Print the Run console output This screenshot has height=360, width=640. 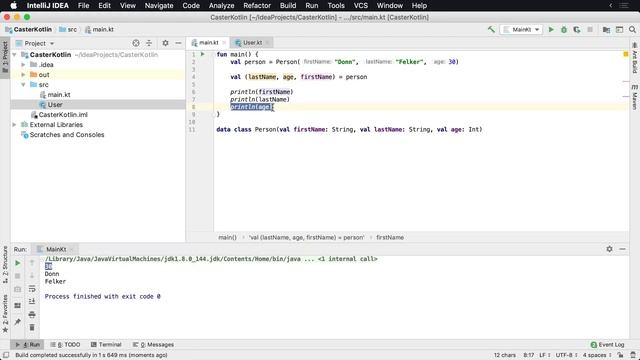pyautogui.click(x=32, y=315)
